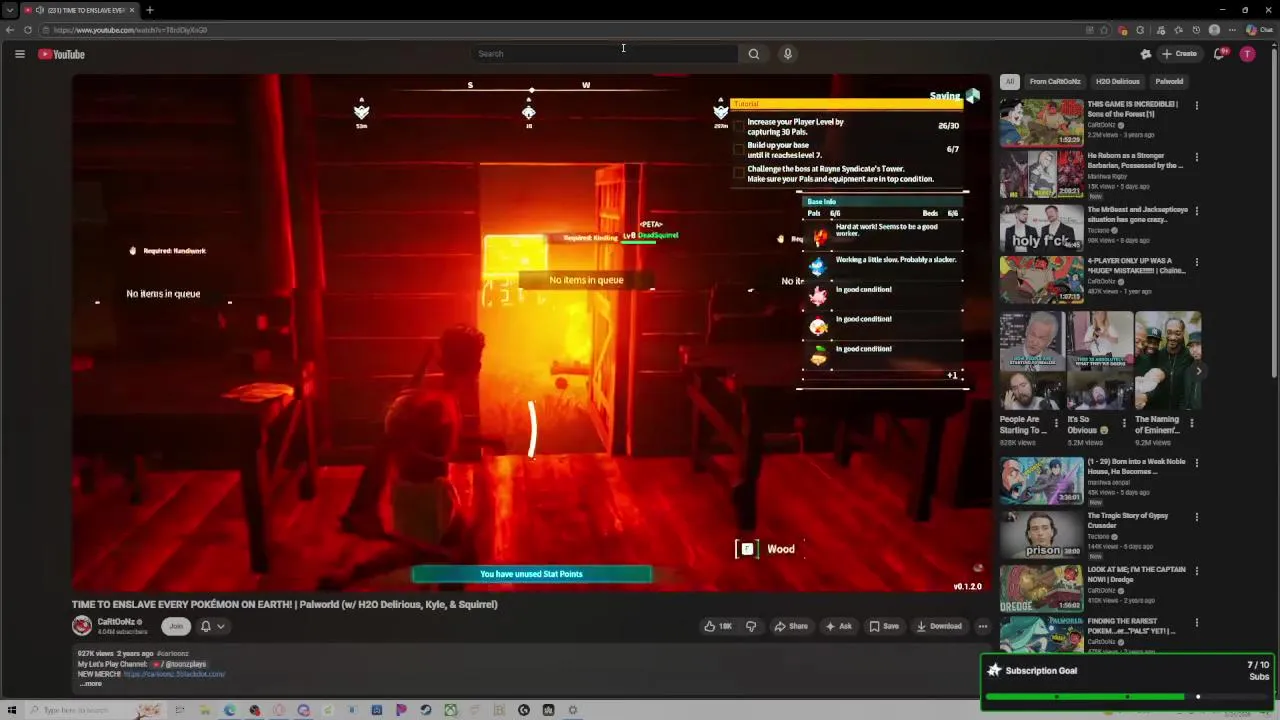This screenshot has height=720, width=1280.
Task: Open subscription notification preferences bell dropdown
Action: (212, 626)
